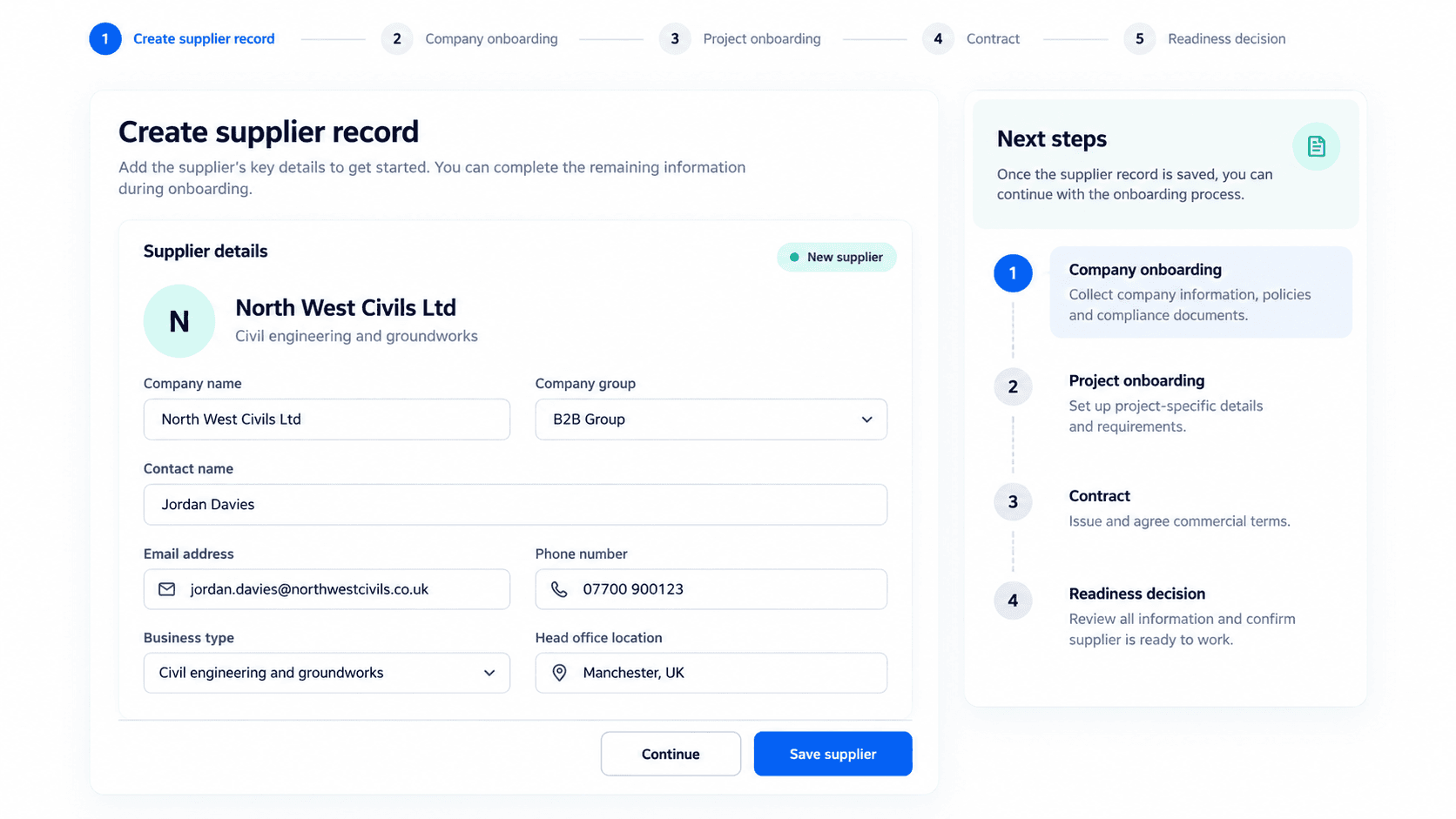1456x819 pixels.
Task: Click the location pin icon in Head office field
Action: pyautogui.click(x=560, y=673)
